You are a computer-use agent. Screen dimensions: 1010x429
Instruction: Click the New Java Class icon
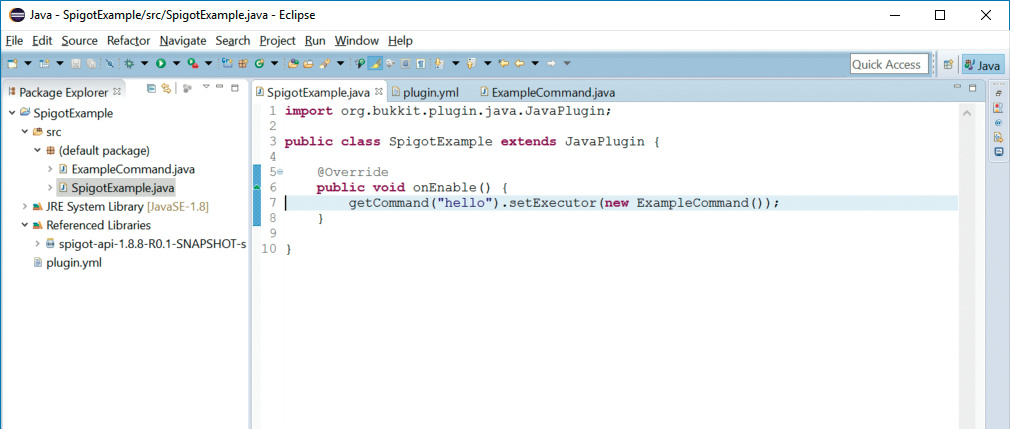click(260, 63)
